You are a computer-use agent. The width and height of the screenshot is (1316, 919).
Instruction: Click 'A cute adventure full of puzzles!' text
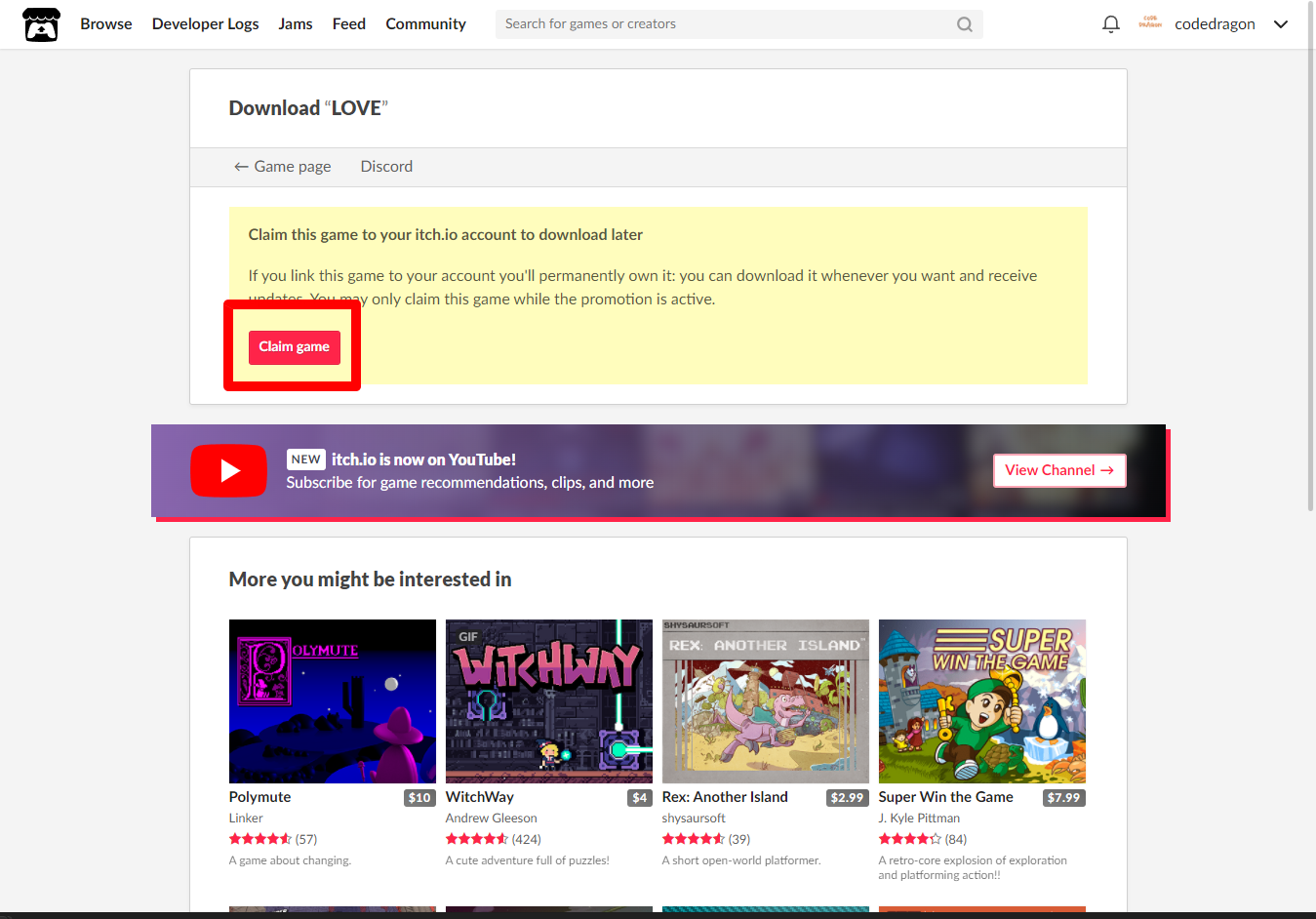528,860
